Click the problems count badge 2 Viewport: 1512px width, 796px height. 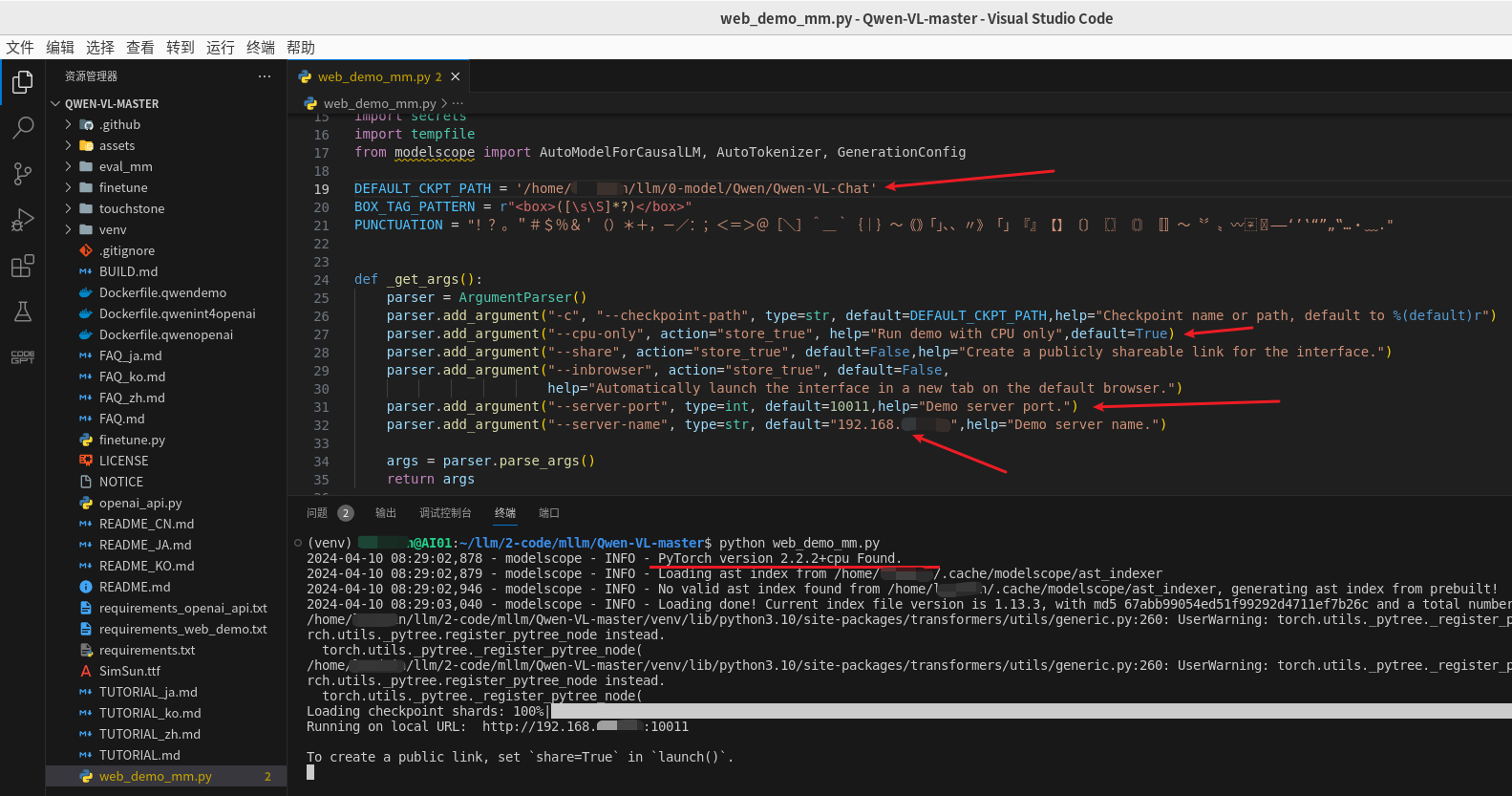click(x=346, y=513)
